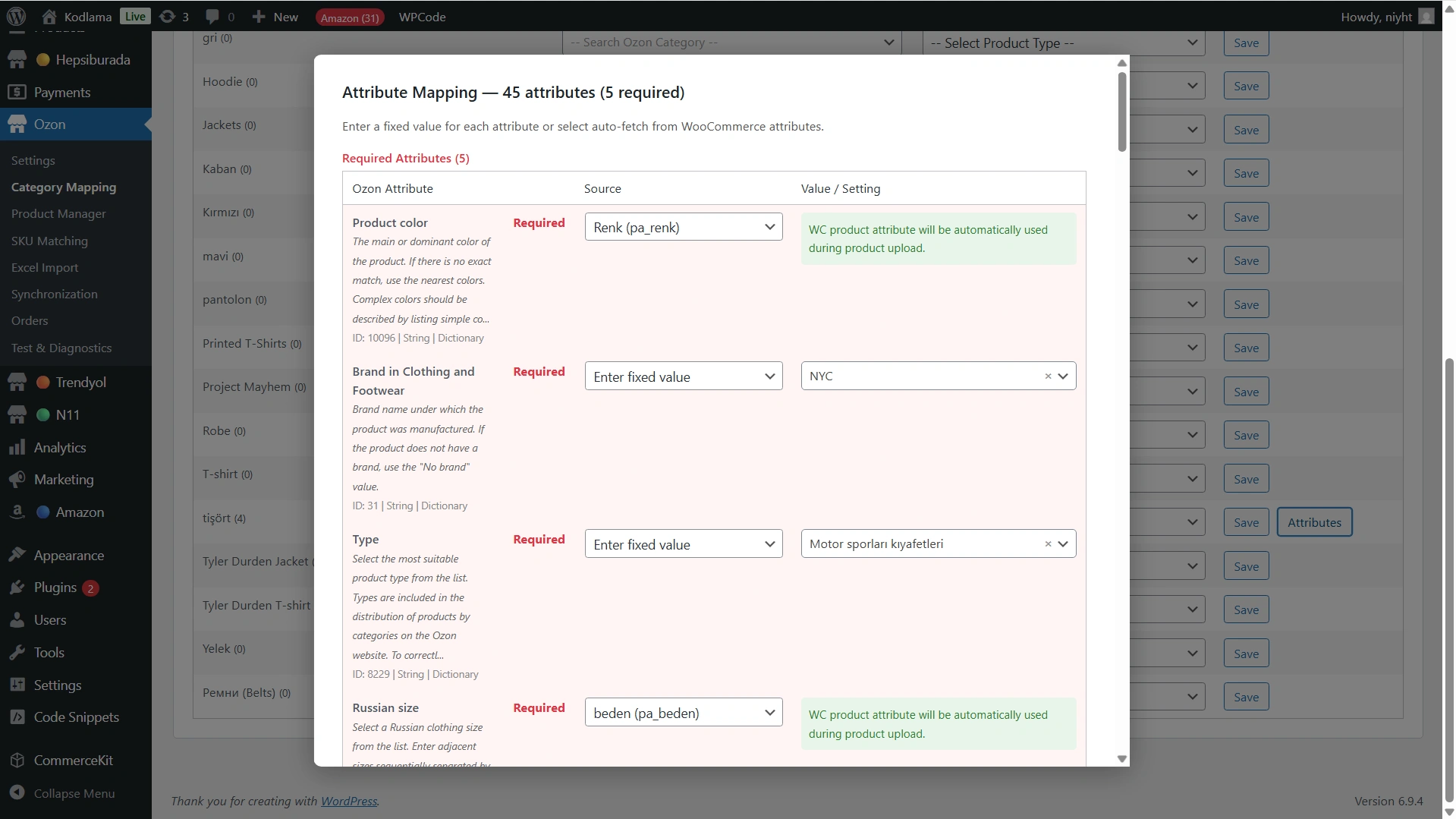Open the Select Product Type dropdown
Image resolution: width=1456 pixels, height=819 pixels.
click(x=1064, y=43)
